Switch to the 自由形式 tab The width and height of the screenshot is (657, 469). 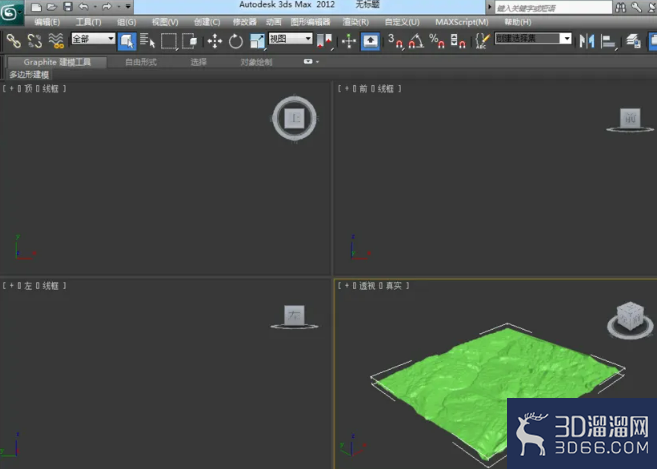(141, 62)
